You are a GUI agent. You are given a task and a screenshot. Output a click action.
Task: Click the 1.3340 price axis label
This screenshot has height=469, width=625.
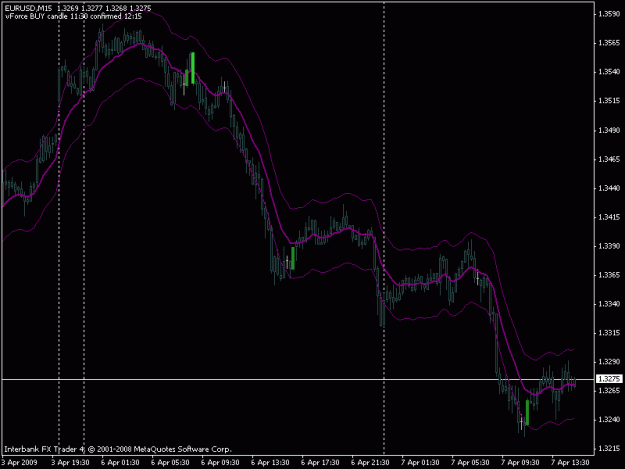point(609,304)
